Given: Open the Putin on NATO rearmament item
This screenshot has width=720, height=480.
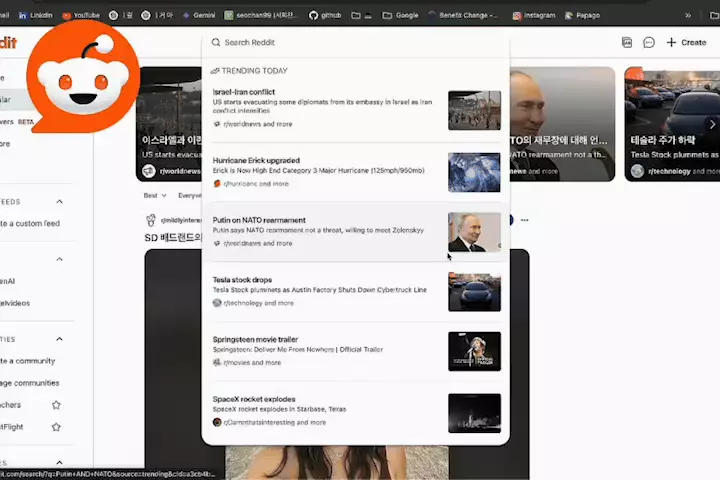Looking at the screenshot, I should click(355, 232).
